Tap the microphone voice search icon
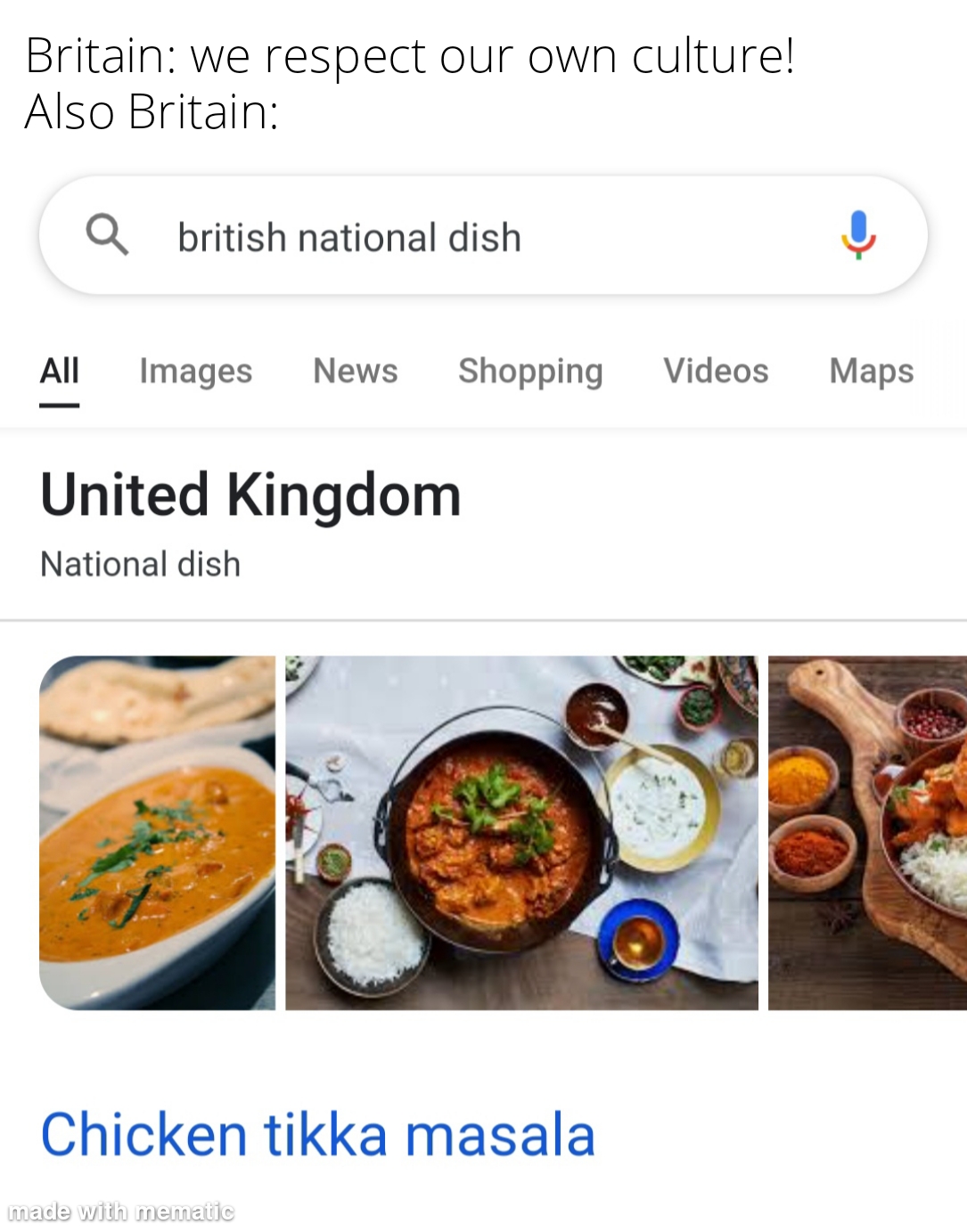 [x=858, y=235]
